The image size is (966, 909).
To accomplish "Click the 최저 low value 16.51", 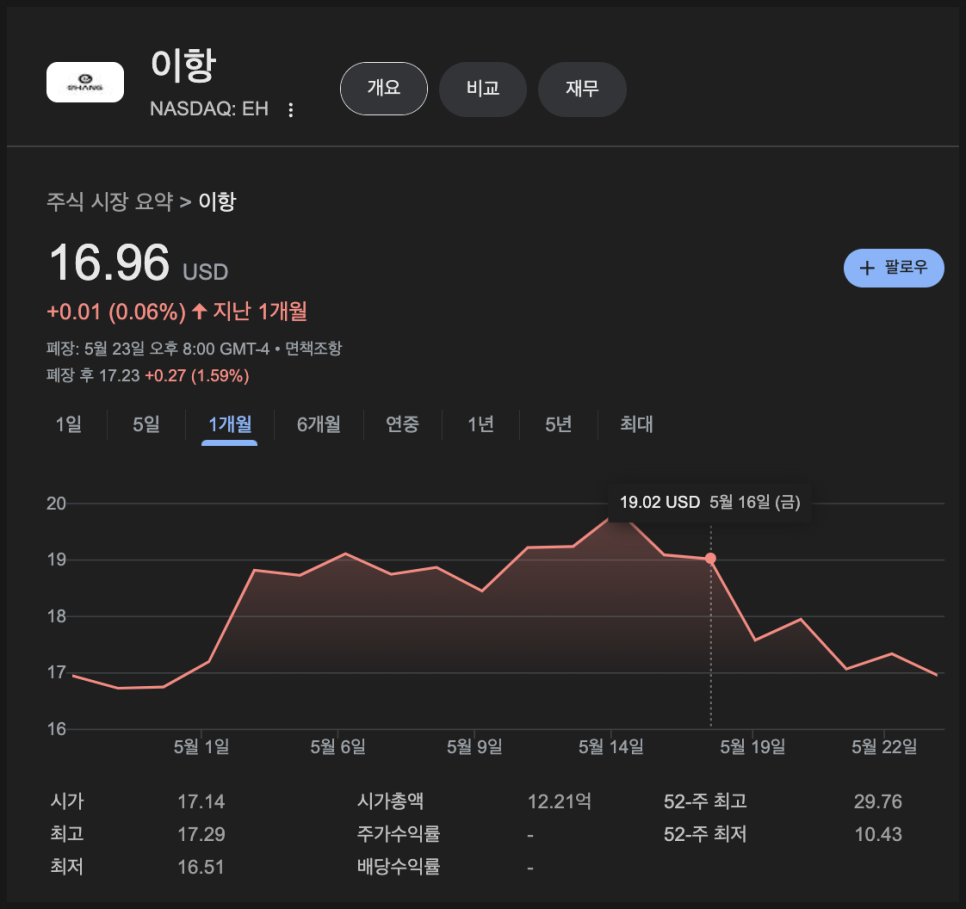I will [201, 867].
